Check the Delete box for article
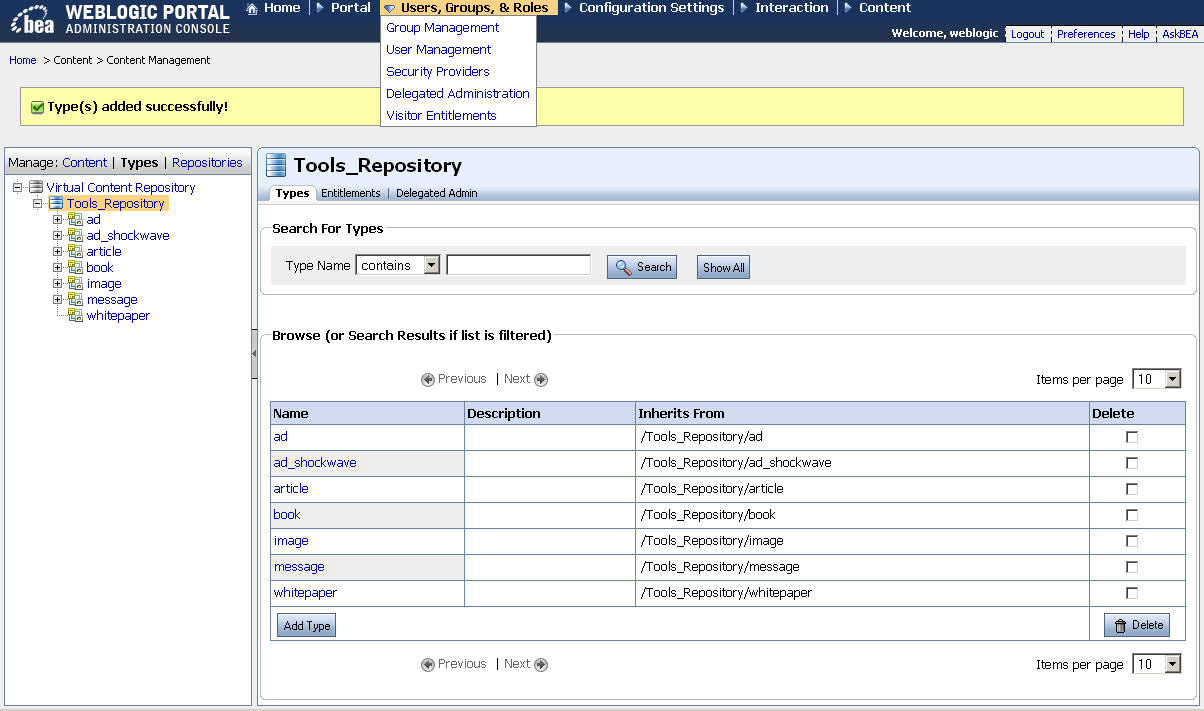The height and width of the screenshot is (711, 1204). click(x=1132, y=489)
